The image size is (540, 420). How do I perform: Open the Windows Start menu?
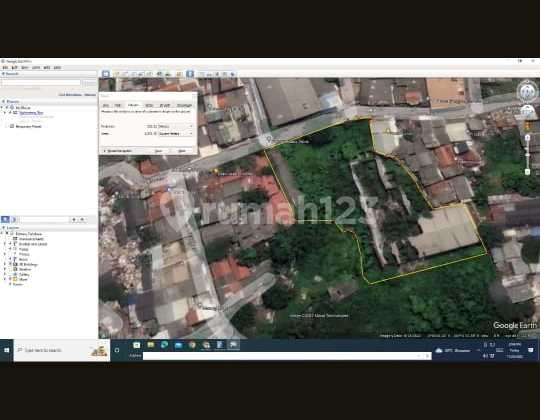point(6,350)
